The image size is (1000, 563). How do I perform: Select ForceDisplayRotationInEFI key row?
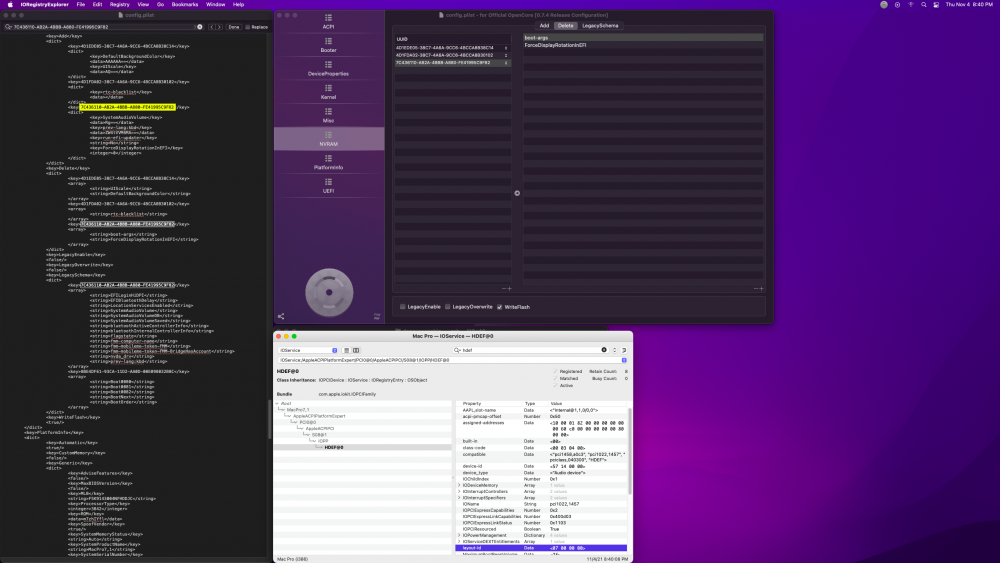click(643, 45)
